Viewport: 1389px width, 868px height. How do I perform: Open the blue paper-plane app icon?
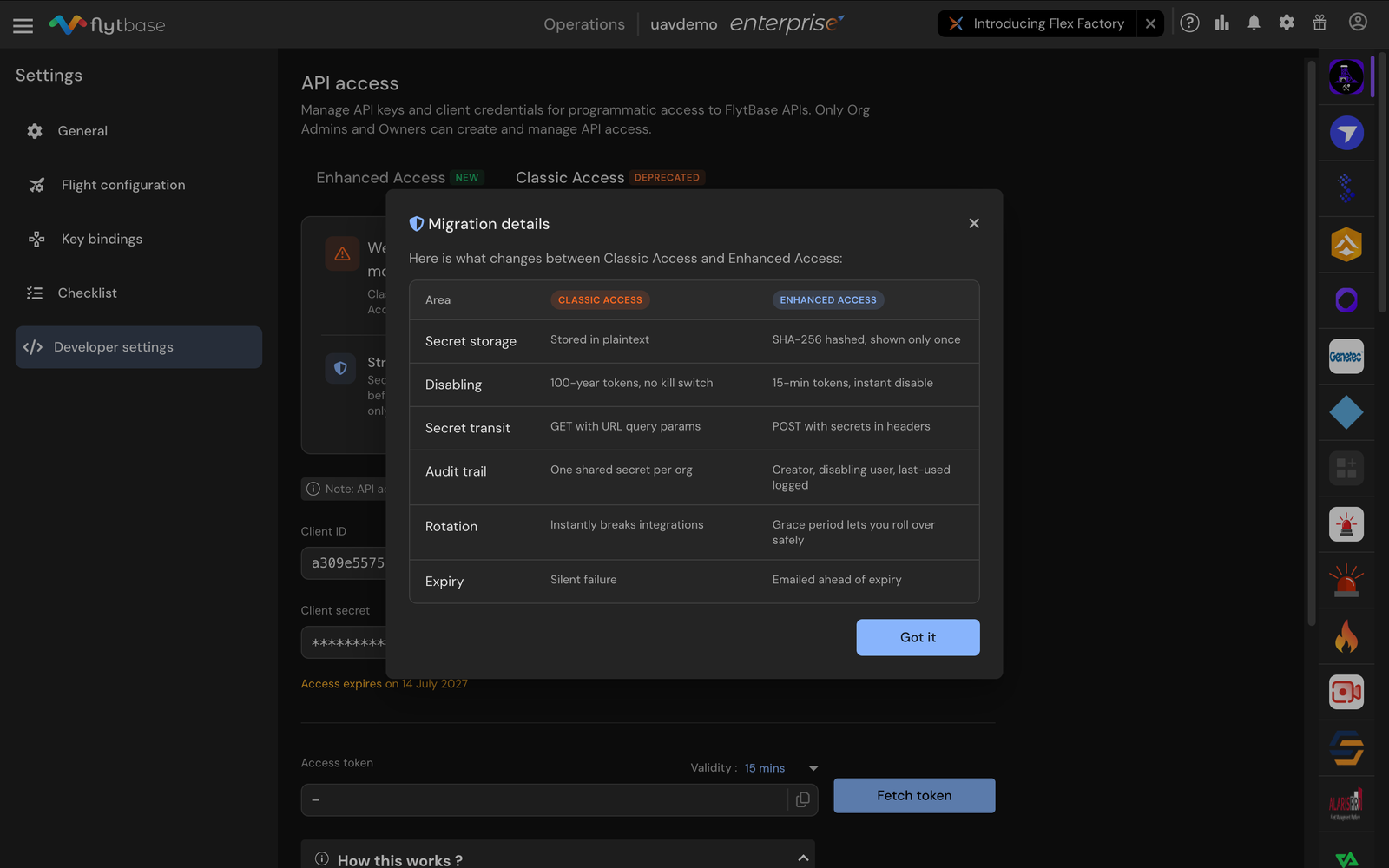pos(1346,133)
